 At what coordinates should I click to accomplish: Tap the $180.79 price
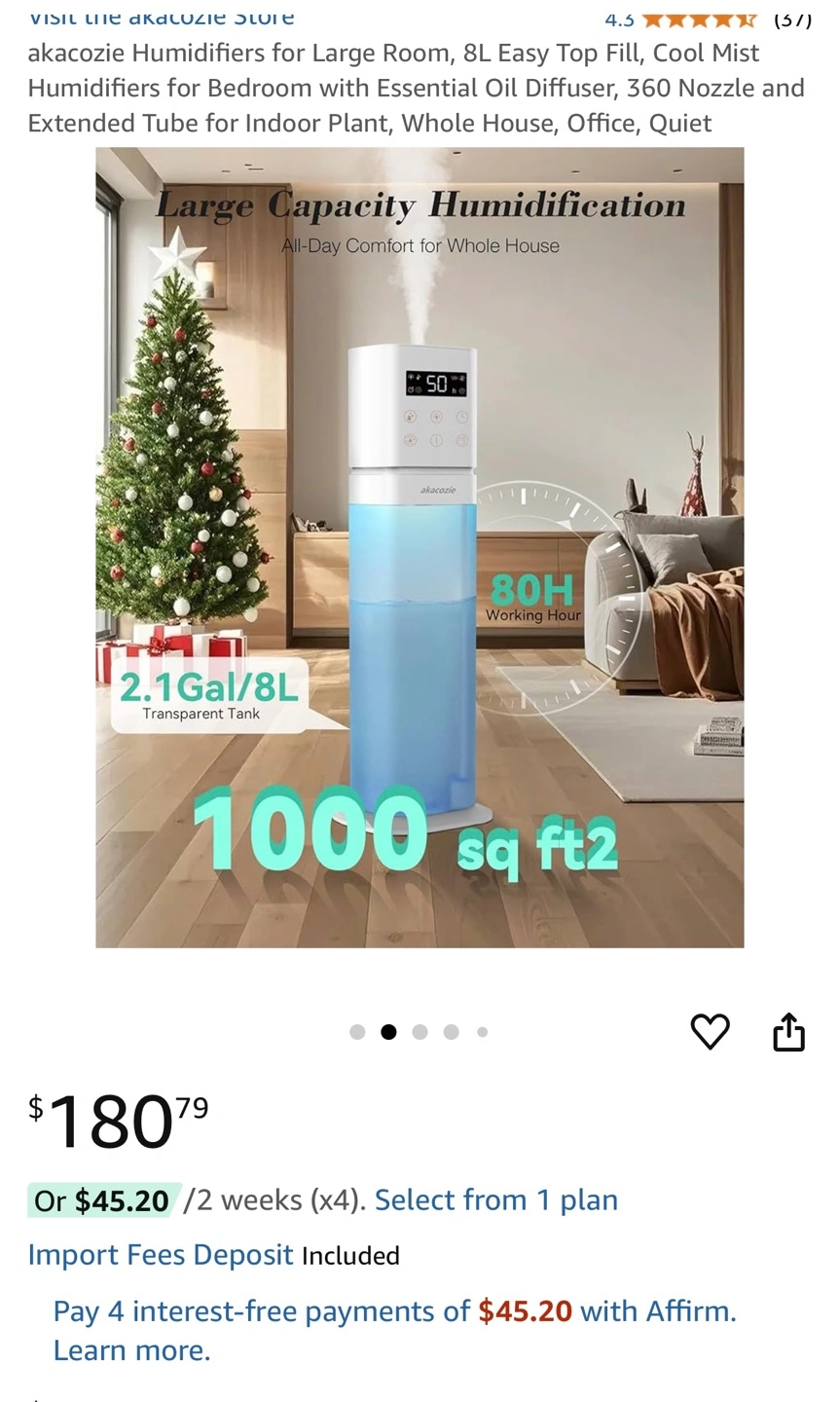[x=118, y=1120]
